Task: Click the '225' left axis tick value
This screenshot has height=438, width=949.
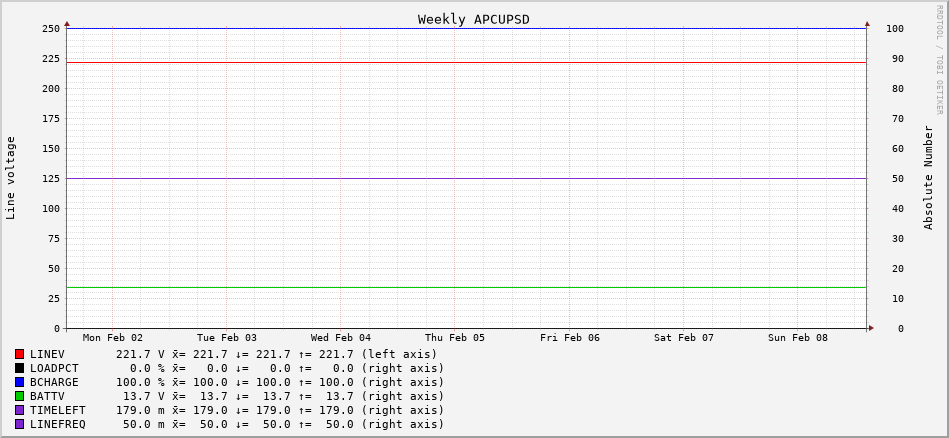Action: [51, 59]
